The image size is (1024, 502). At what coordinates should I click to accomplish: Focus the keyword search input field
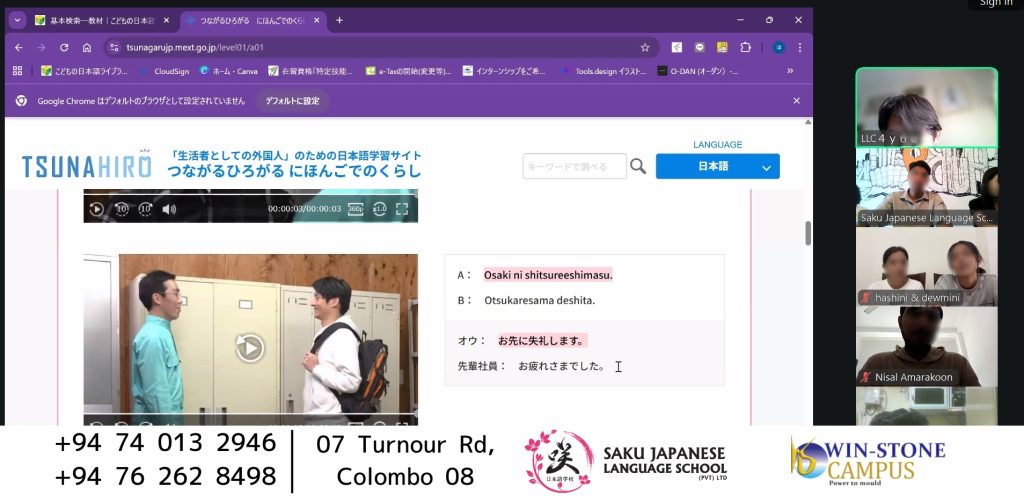click(574, 167)
